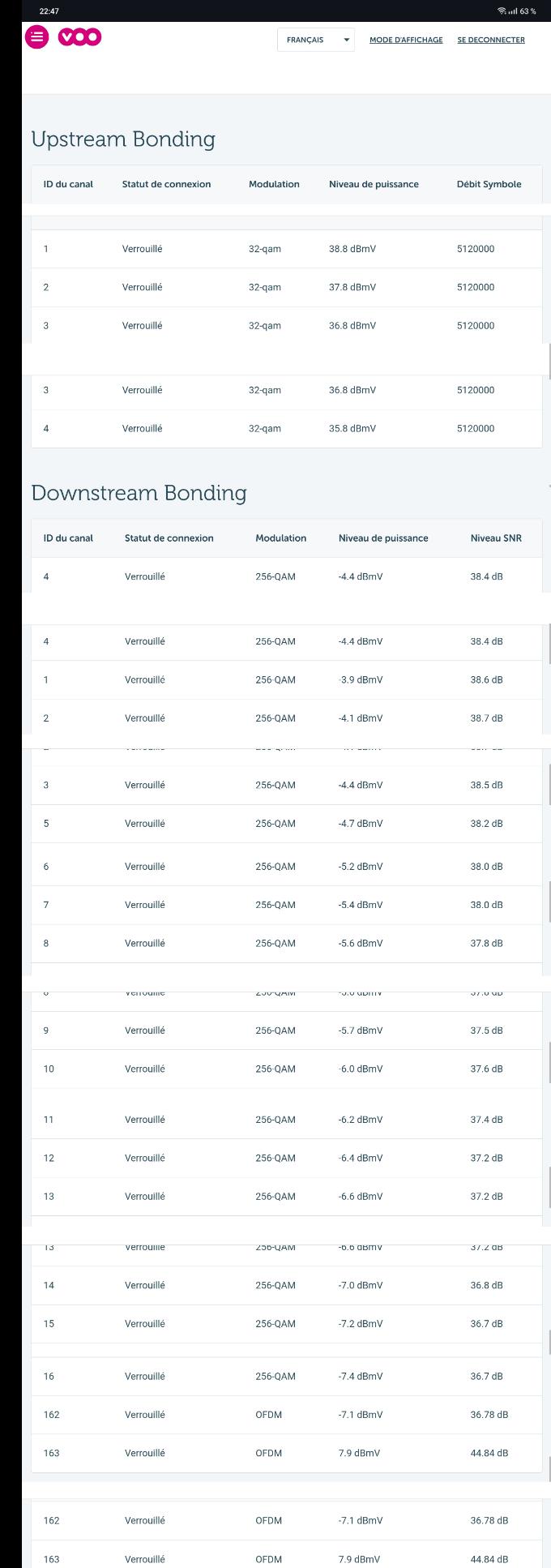Select Verrouillé in upstream channel 4 row

pos(142,428)
